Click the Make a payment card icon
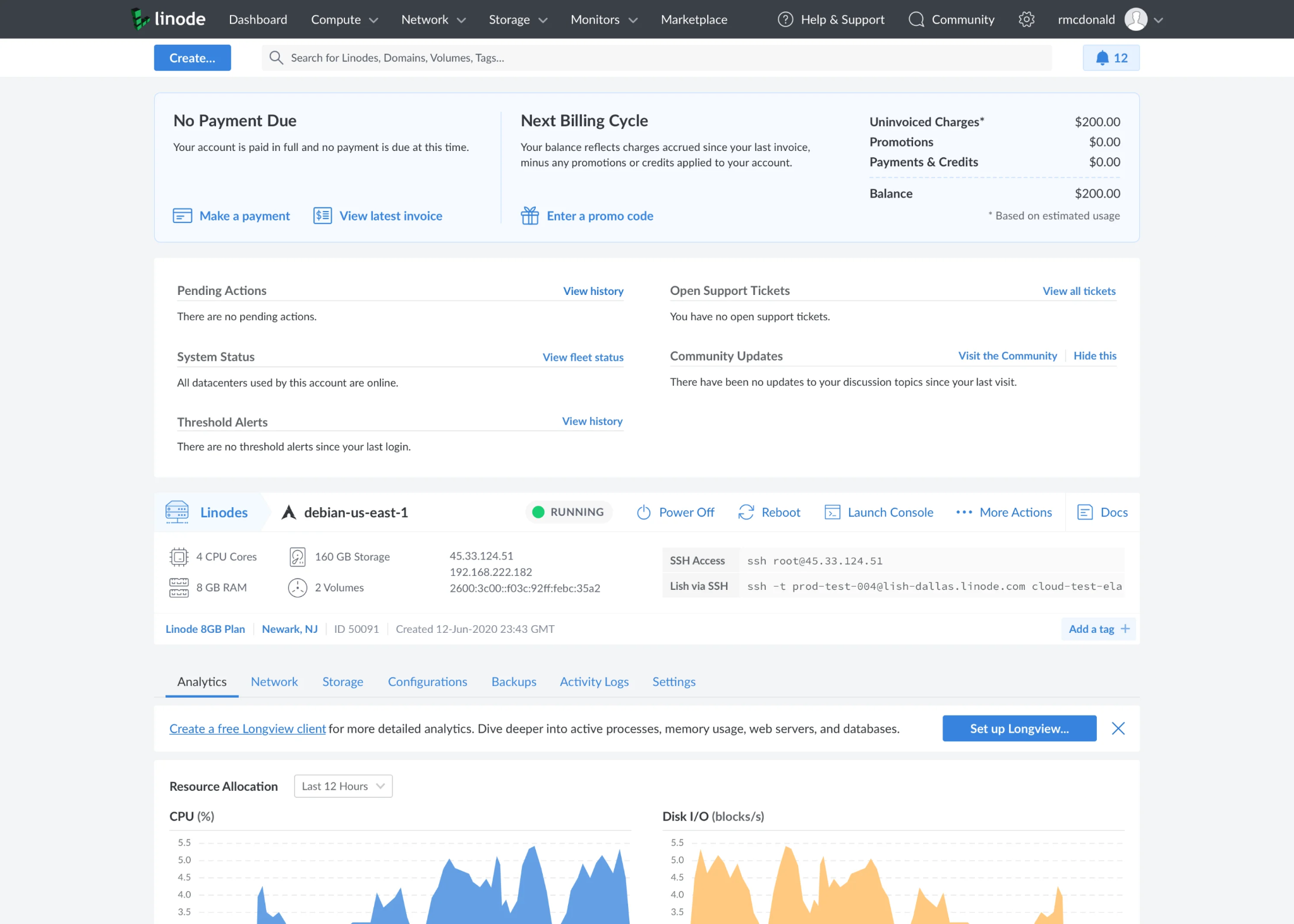 [183, 216]
